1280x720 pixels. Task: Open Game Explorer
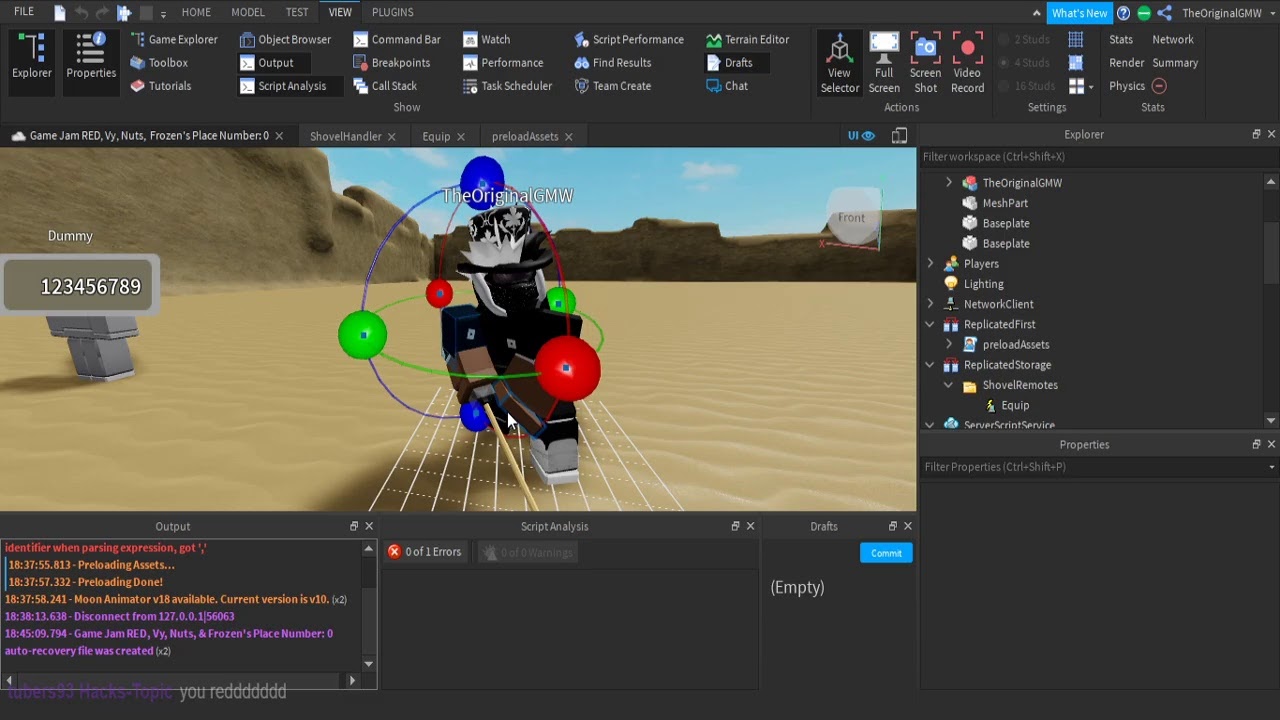point(174,40)
